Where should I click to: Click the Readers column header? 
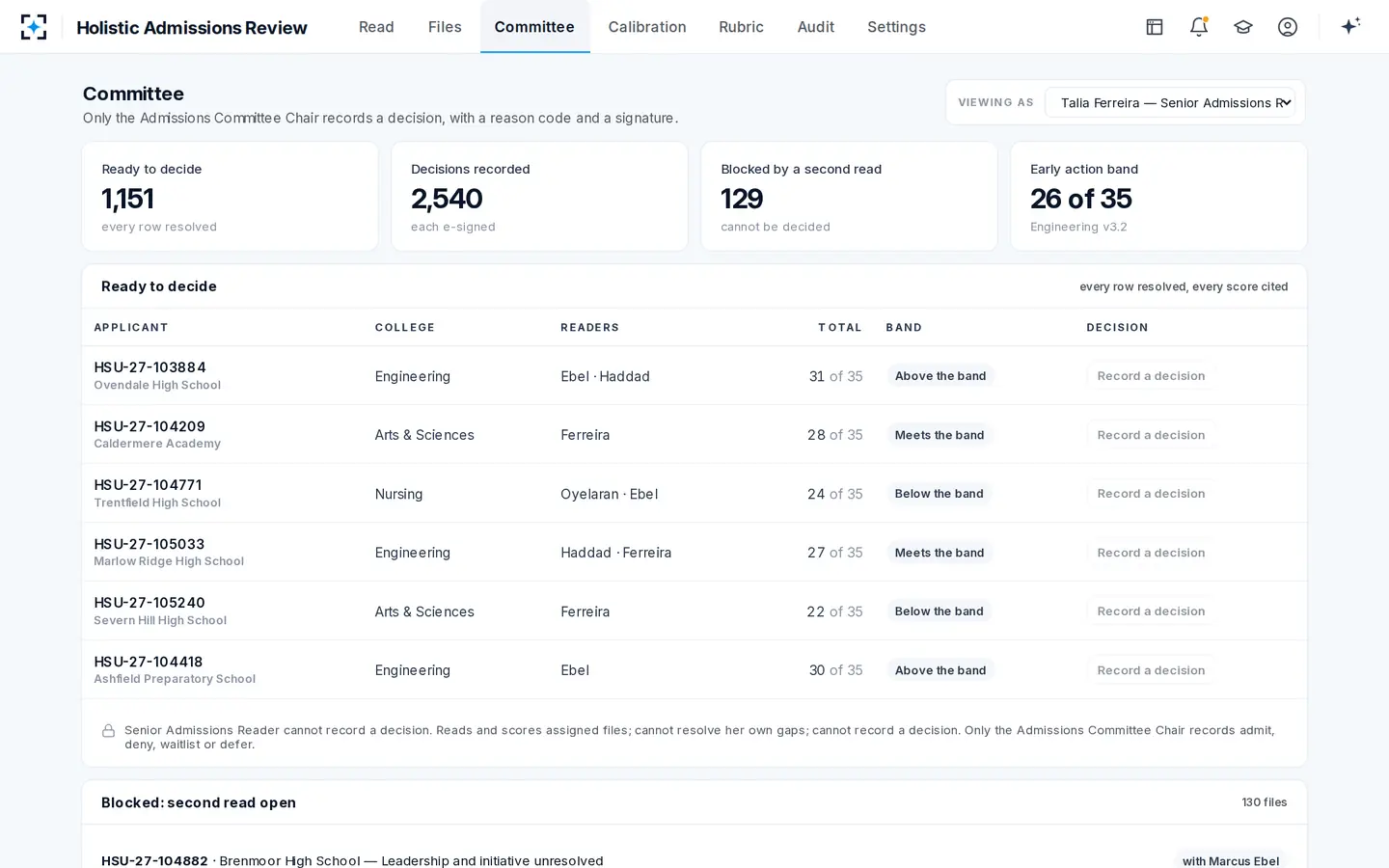coord(590,328)
